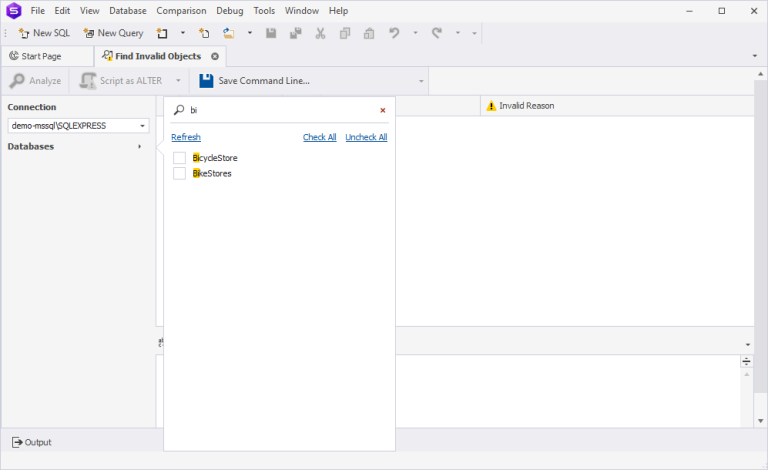Open the Save Command Line dropdown arrow

coord(421,81)
